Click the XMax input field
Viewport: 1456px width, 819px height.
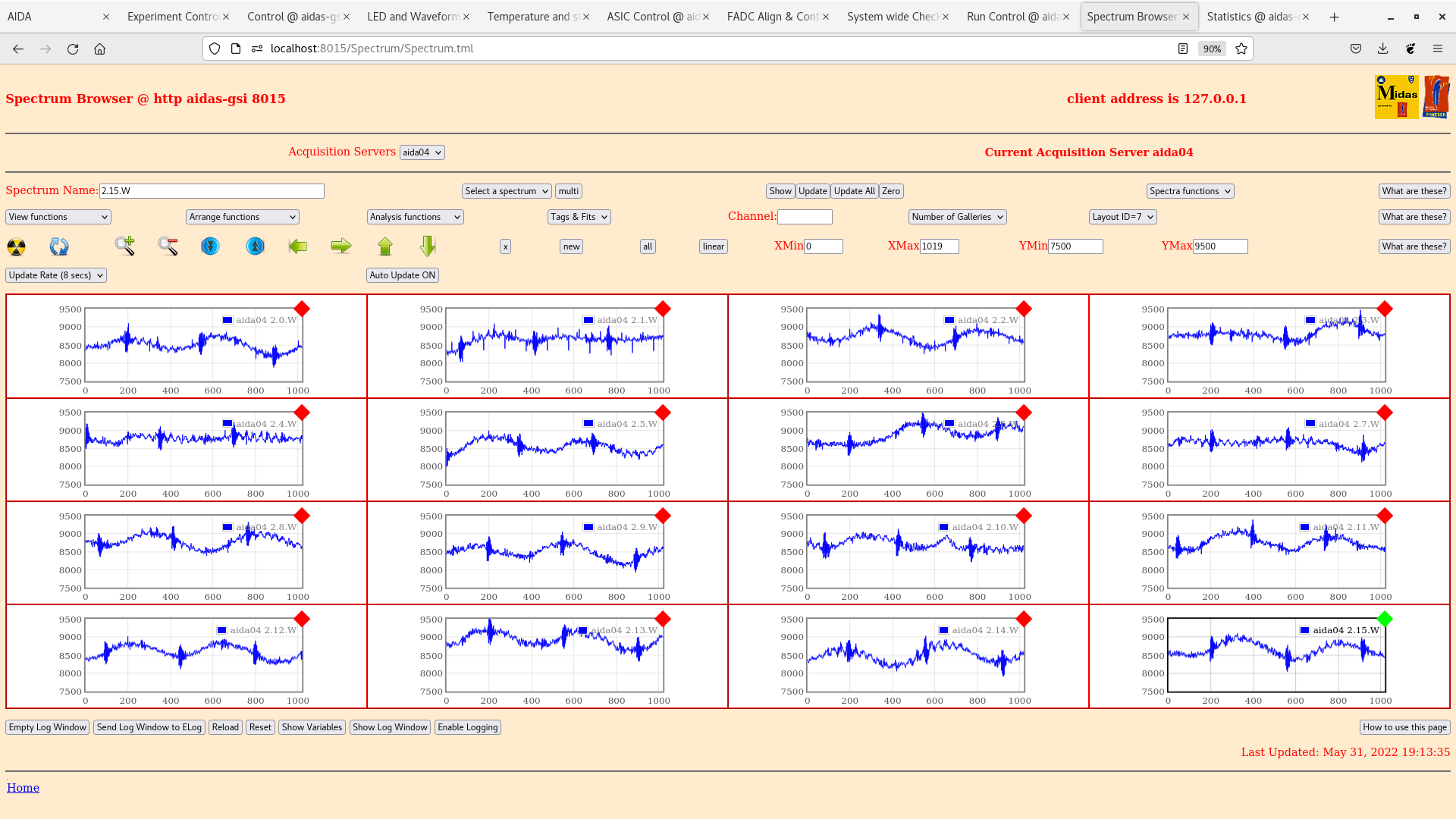(x=939, y=246)
